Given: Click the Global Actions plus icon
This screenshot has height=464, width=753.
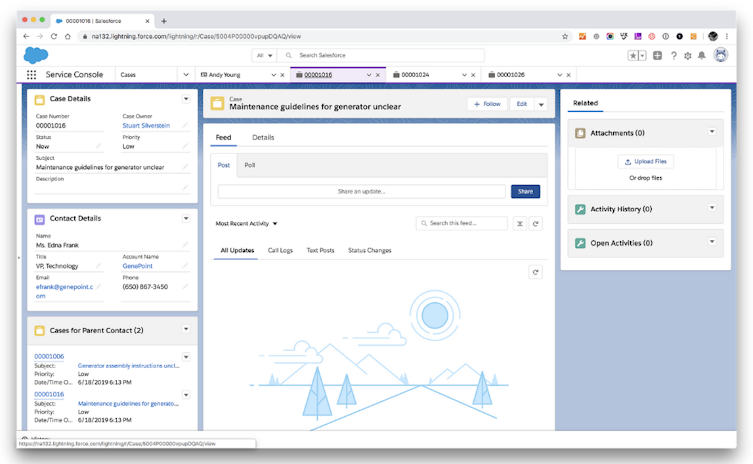Looking at the screenshot, I should click(657, 56).
